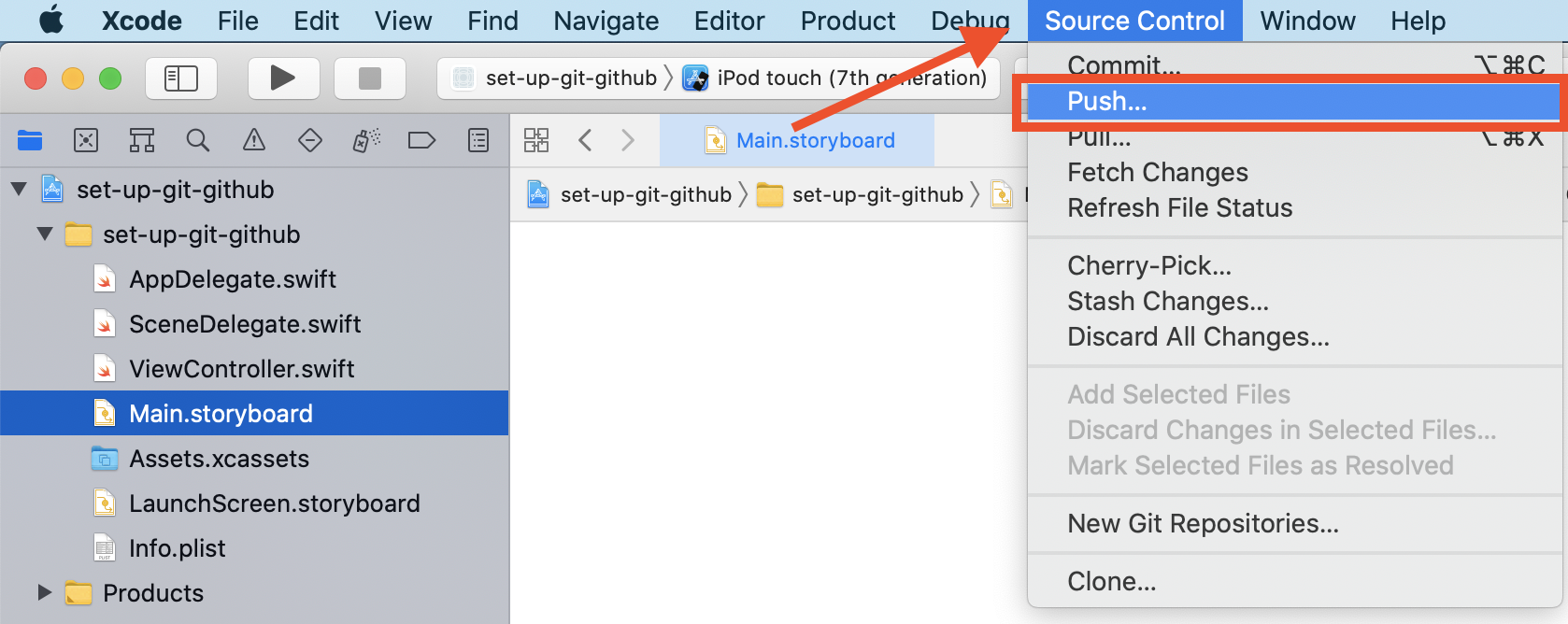Show the Breakpoint navigator
Screen dimensions: 1568x624
[x=422, y=141]
